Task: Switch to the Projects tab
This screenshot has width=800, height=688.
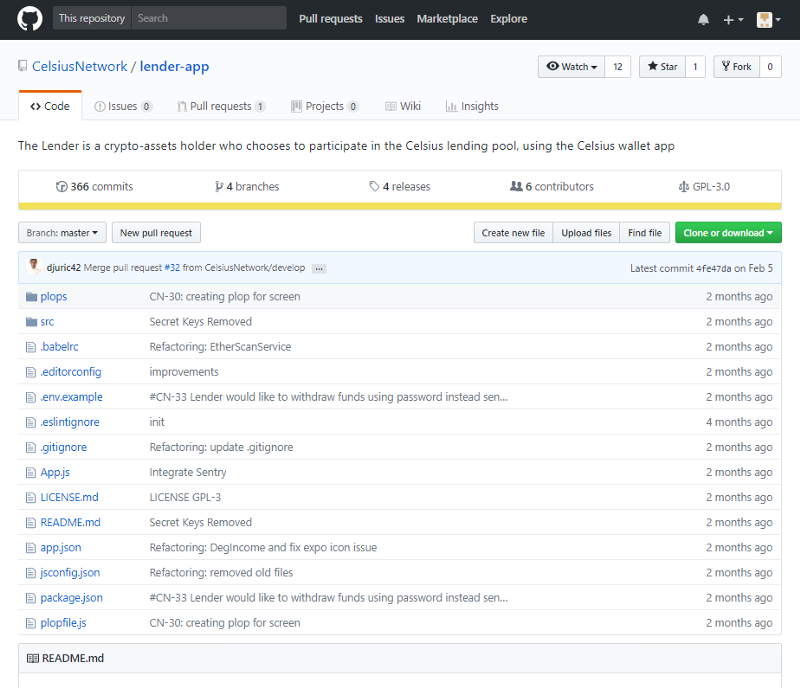Action: pos(324,106)
